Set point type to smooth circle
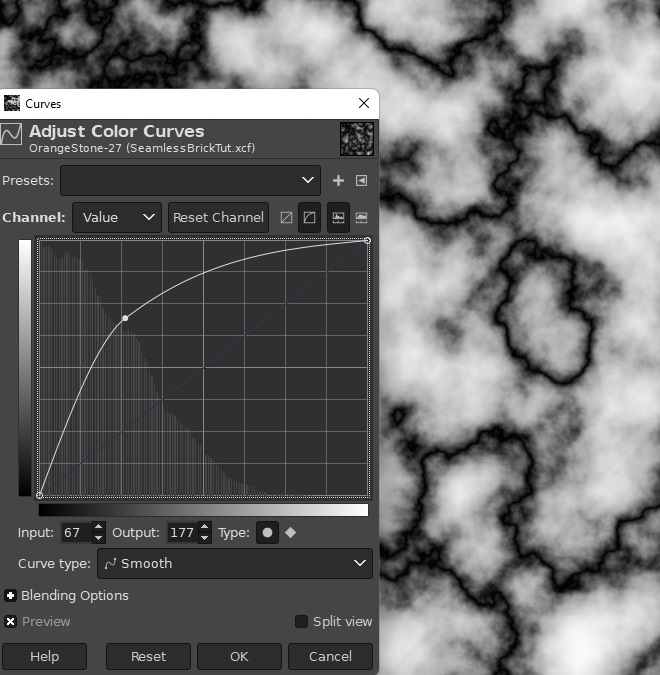Screen dimensions: 660x675 coord(267,533)
